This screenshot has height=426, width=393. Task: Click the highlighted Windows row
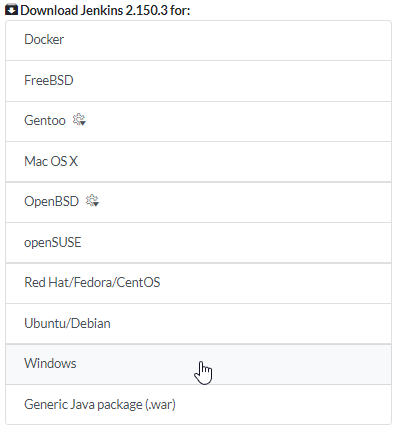pyautogui.click(x=198, y=364)
